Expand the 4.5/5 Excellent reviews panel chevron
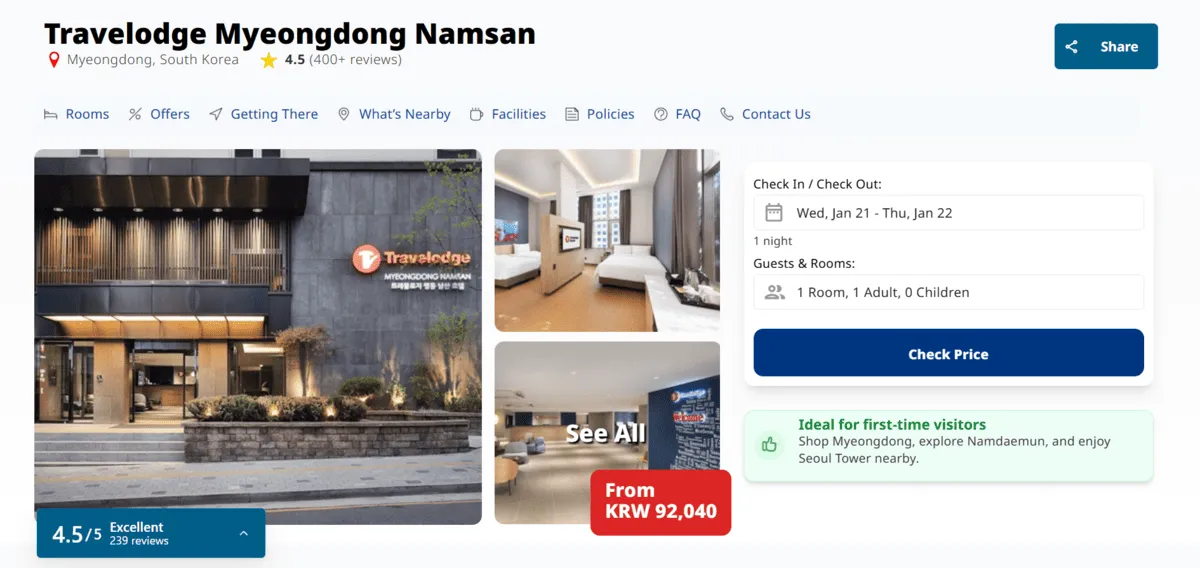Screen dimensions: 1200x568 [x=243, y=534]
